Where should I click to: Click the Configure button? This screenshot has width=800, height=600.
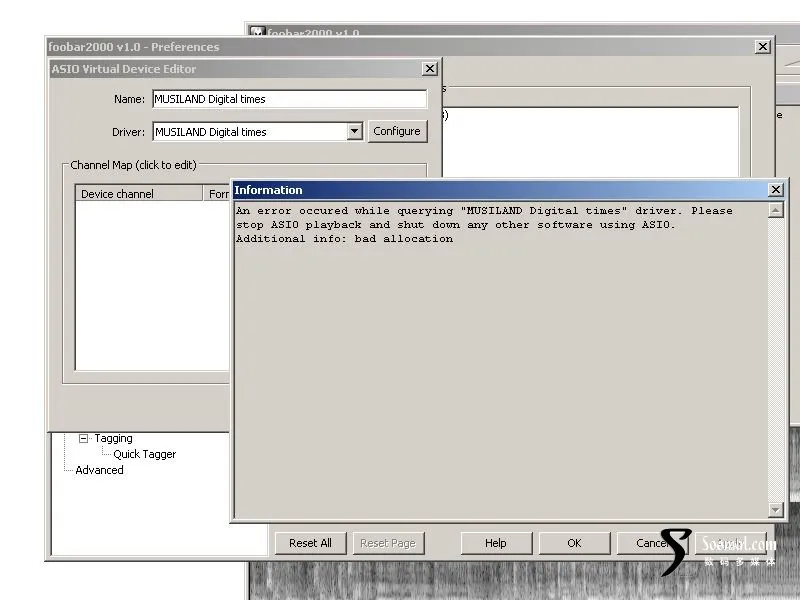tap(397, 132)
